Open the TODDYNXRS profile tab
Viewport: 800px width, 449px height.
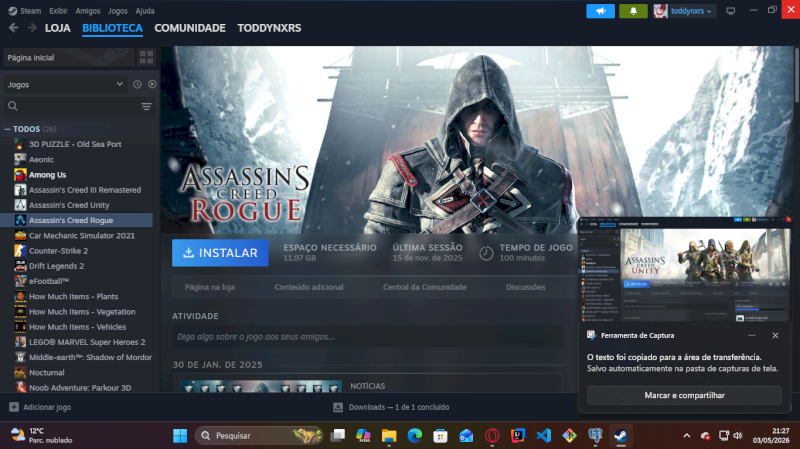point(269,28)
